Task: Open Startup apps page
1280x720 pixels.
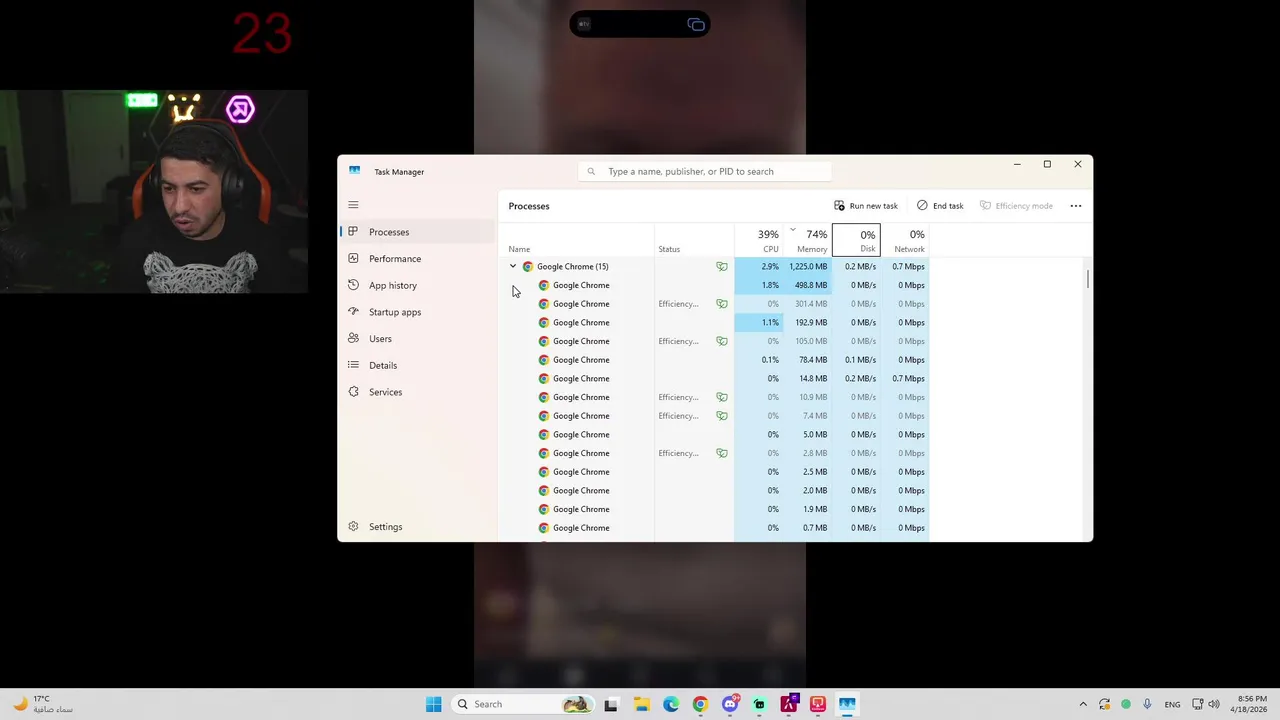Action: (416, 312)
